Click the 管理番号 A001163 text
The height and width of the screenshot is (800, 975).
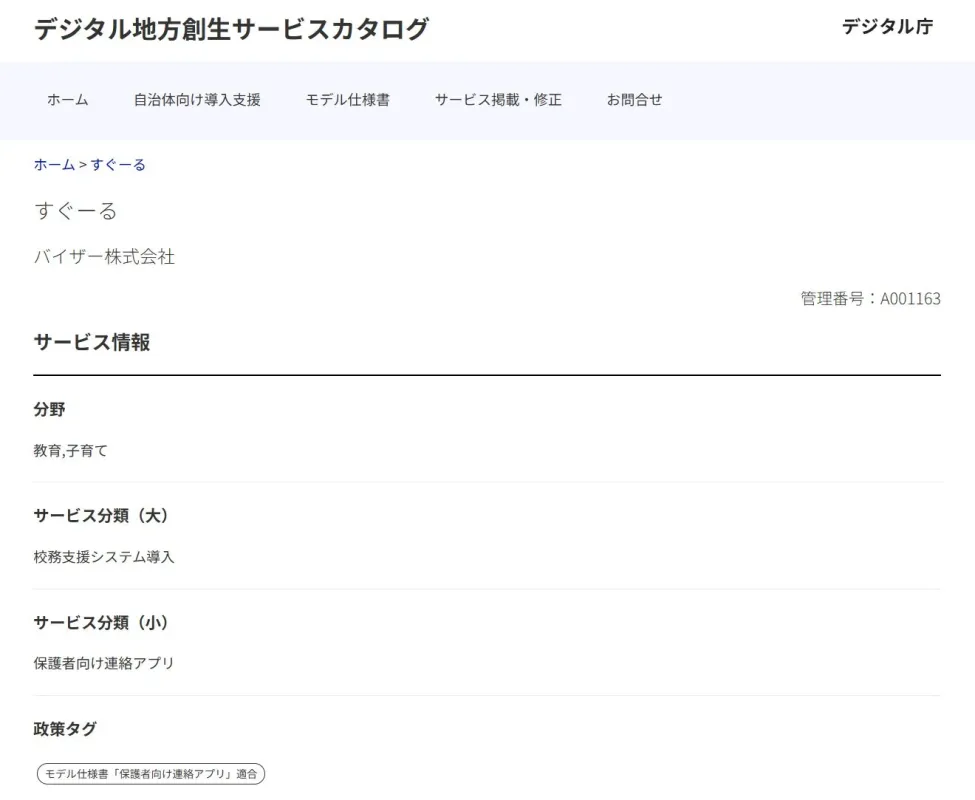870,298
